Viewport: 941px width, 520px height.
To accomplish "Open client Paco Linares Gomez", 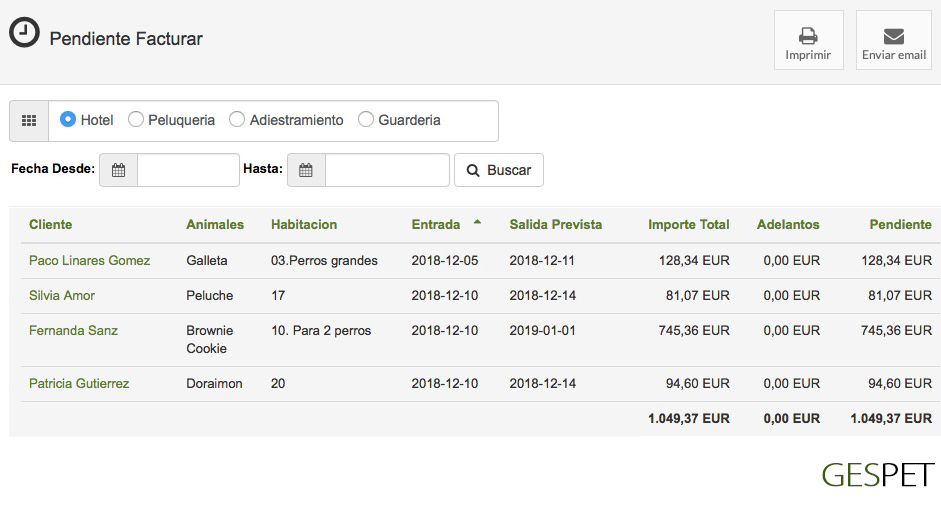I will coord(89,261).
